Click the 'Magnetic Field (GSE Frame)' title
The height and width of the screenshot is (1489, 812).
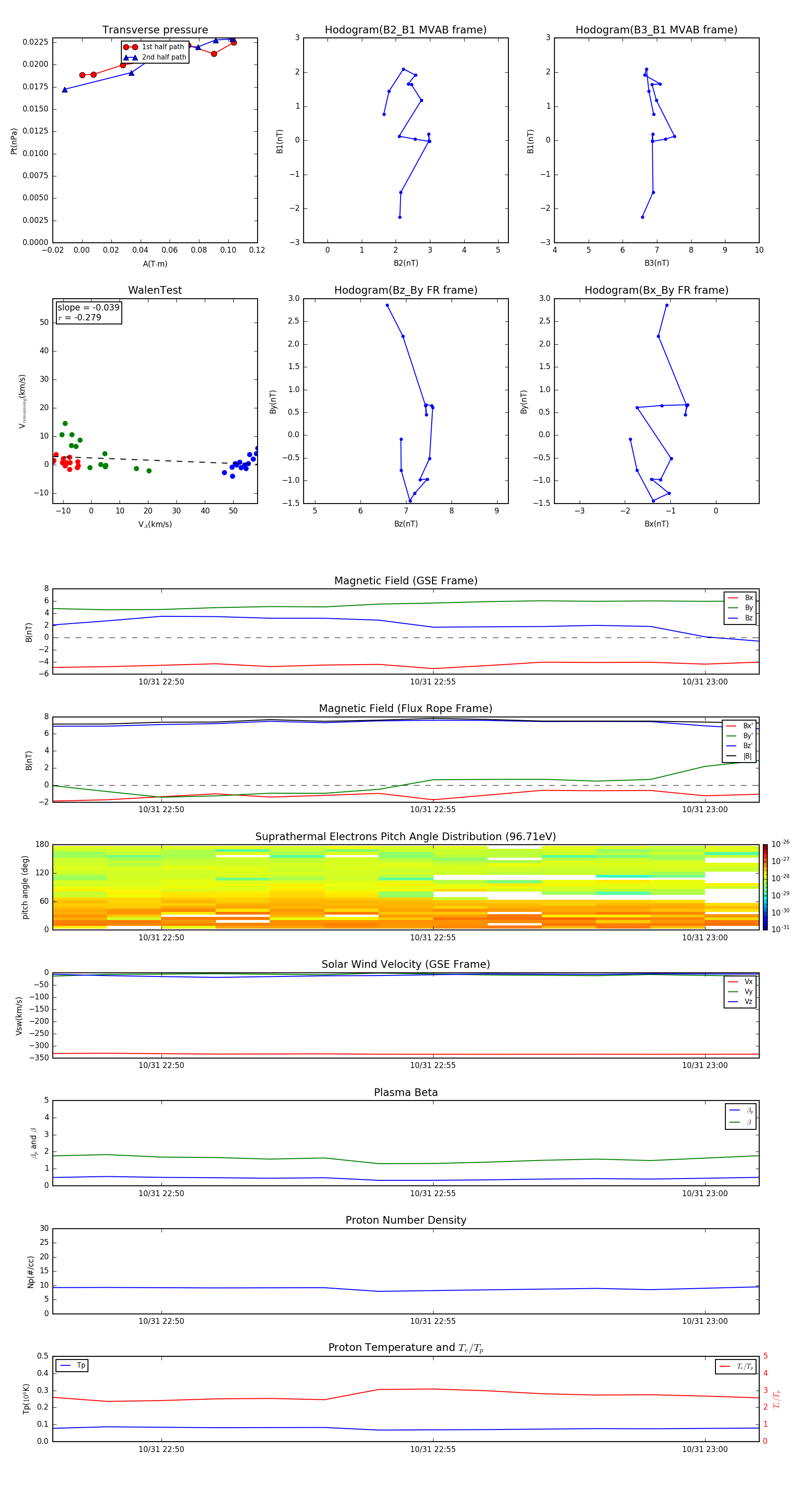click(x=405, y=581)
